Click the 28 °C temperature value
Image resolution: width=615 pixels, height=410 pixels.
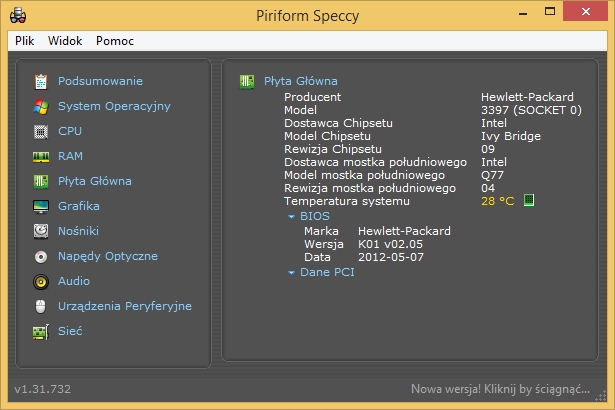pyautogui.click(x=497, y=201)
